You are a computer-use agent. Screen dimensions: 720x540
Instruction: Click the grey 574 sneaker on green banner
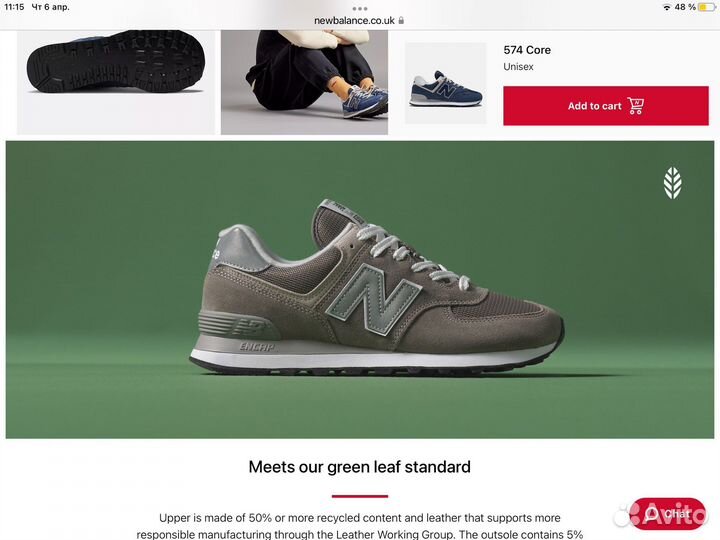[377, 288]
